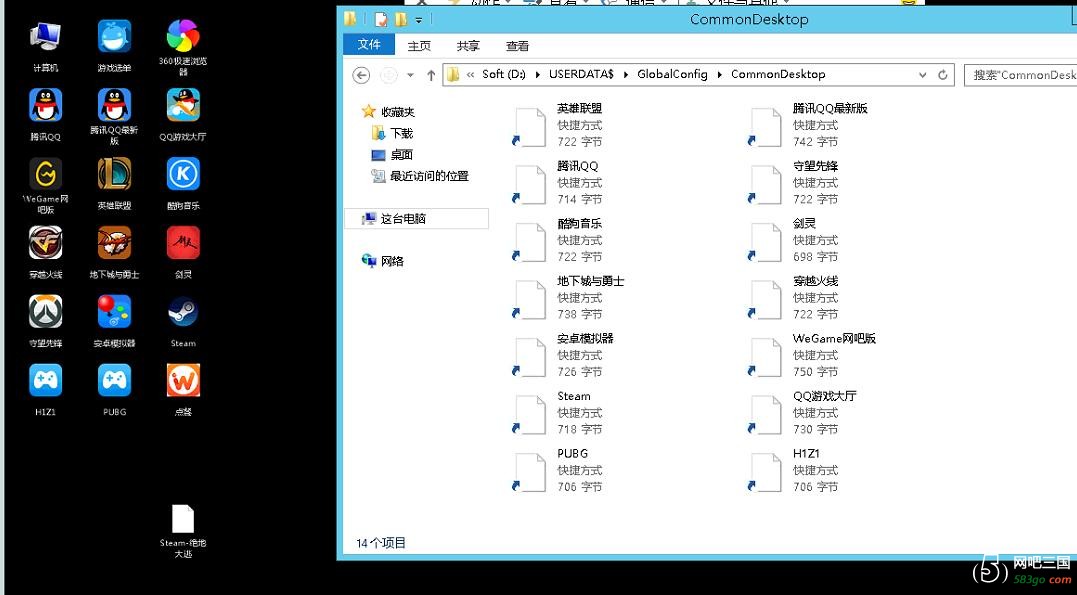This screenshot has height=595, width=1077.
Task: Select the 腾讯QQ desktop icon
Action: [45, 115]
